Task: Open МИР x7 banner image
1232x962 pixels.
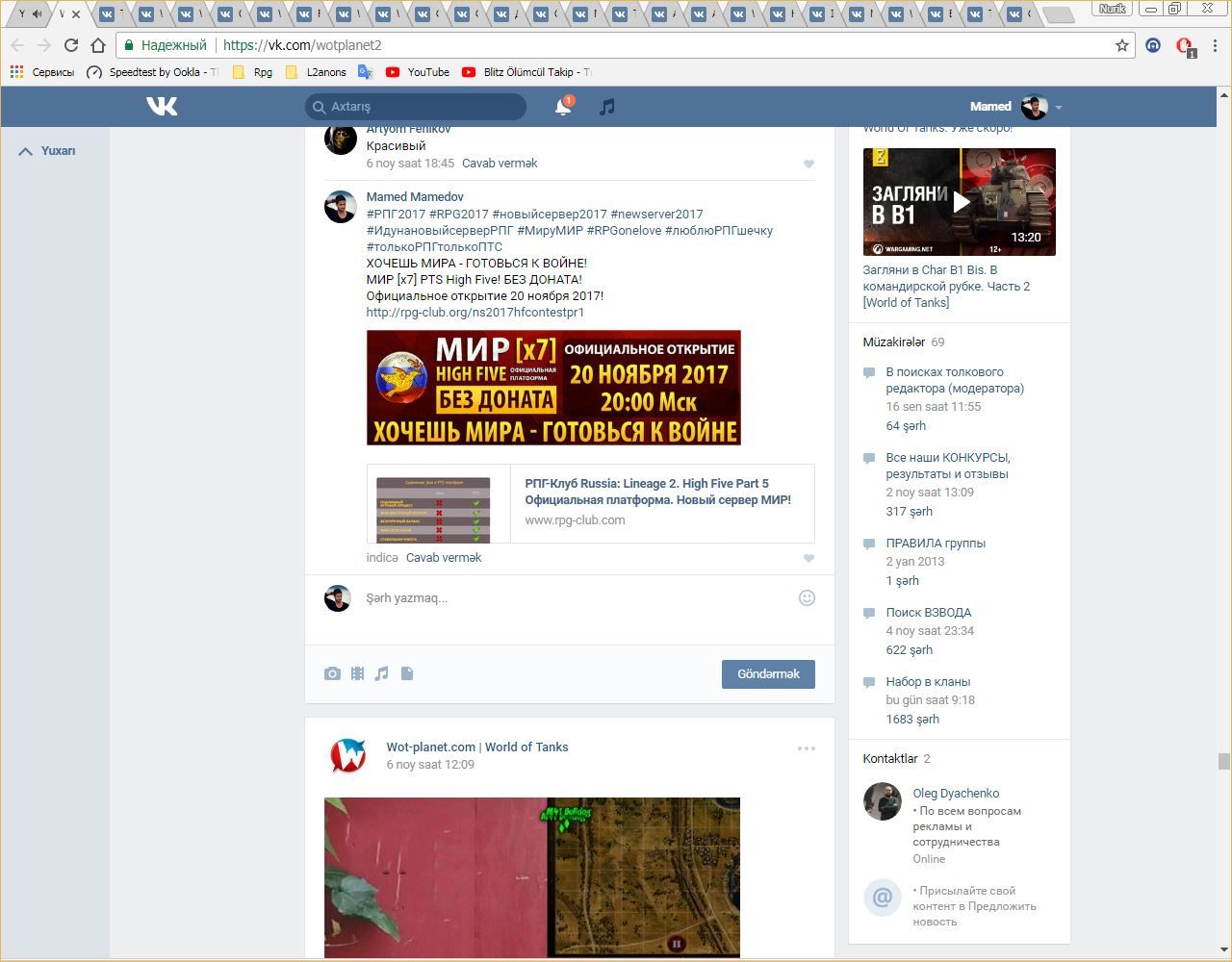Action: (x=553, y=388)
